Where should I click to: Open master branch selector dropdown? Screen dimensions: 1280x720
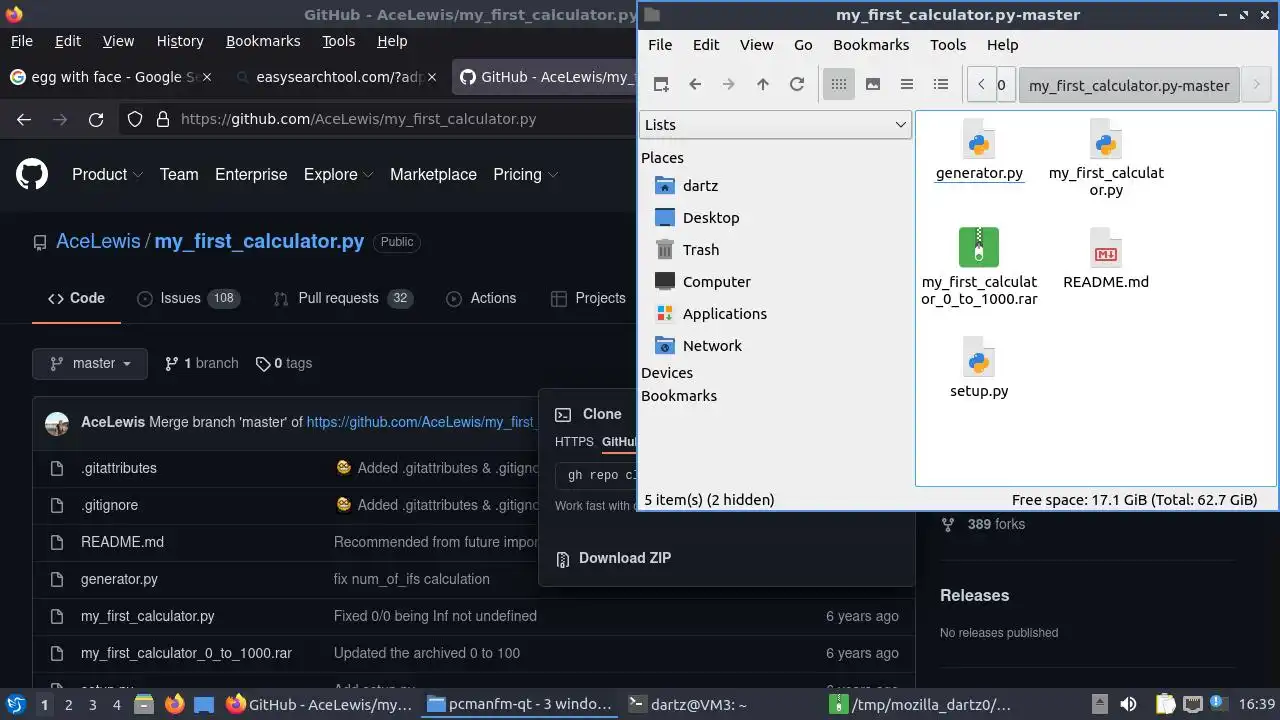(x=90, y=363)
